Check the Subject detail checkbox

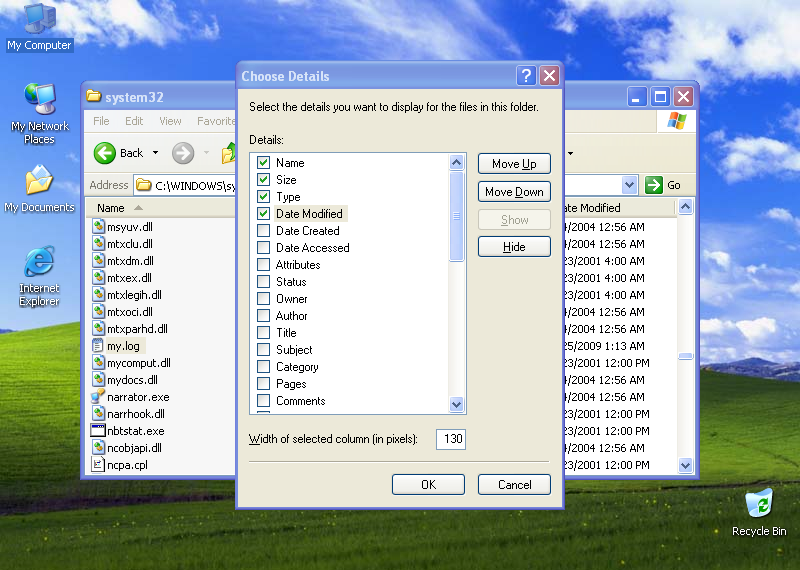click(263, 350)
